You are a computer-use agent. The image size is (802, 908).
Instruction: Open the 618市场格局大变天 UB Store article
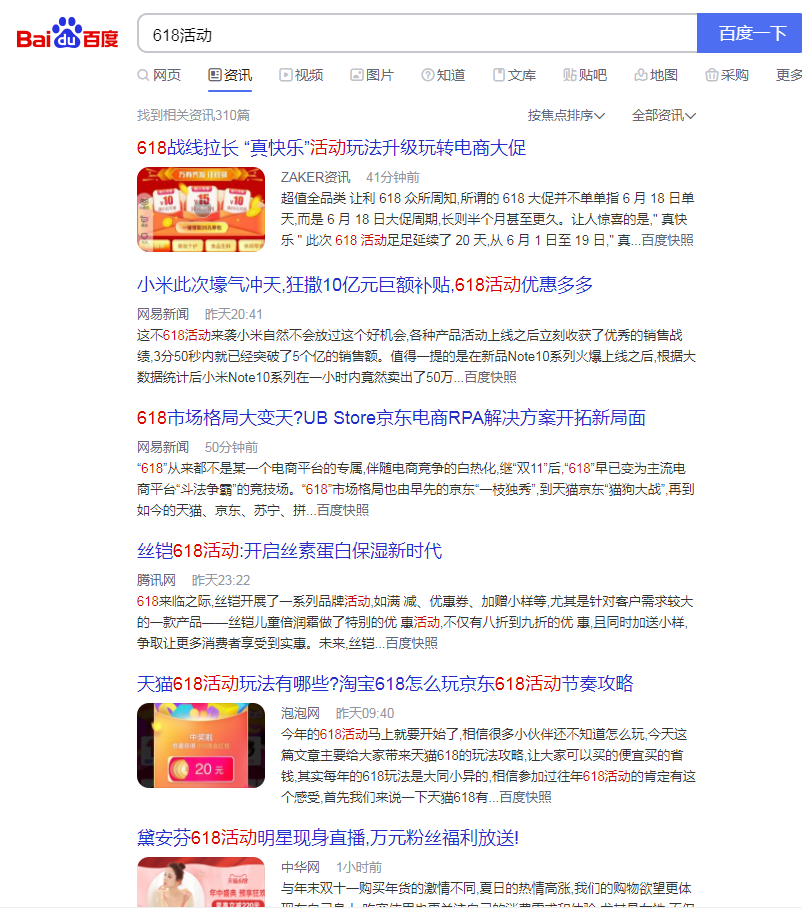pos(391,418)
